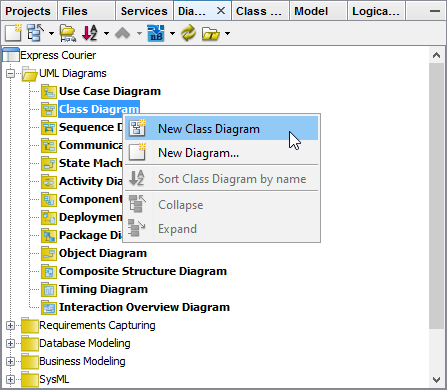The height and width of the screenshot is (390, 447).
Task: Collapse the UML Diagrams folder
Action: (x=10, y=73)
